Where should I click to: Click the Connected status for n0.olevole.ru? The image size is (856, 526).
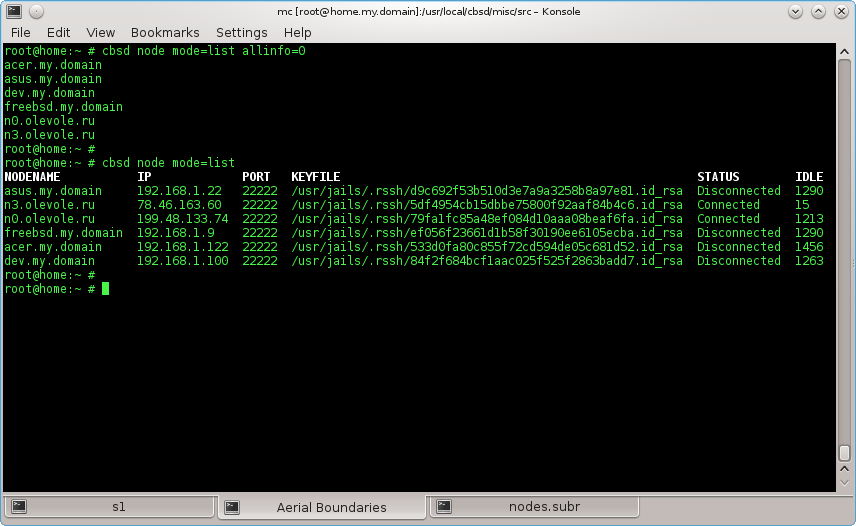pyautogui.click(x=728, y=219)
